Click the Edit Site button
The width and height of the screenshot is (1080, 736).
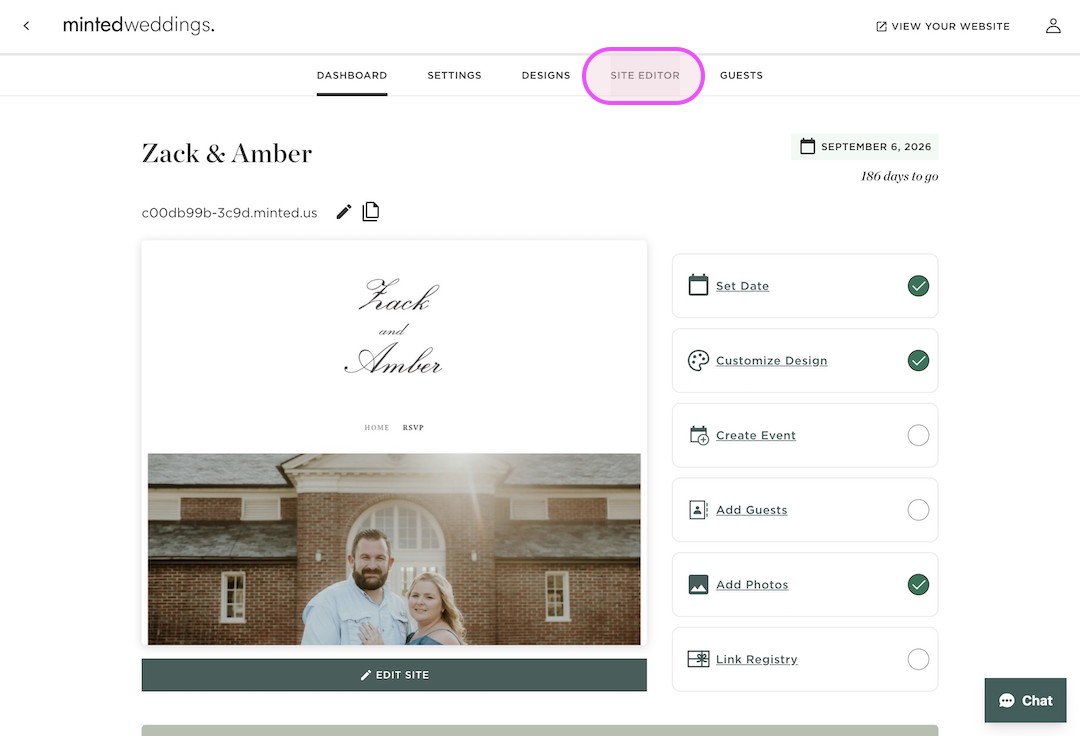[x=394, y=674]
